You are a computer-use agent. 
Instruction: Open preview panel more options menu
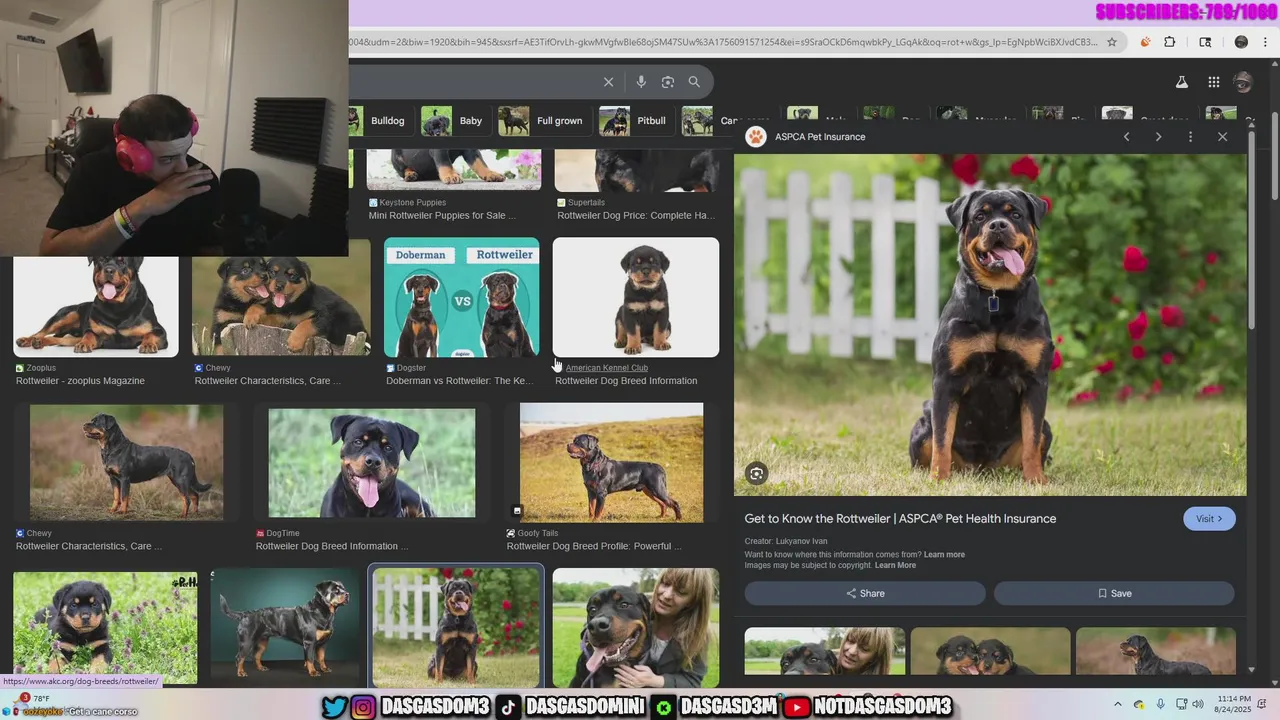click(1190, 137)
